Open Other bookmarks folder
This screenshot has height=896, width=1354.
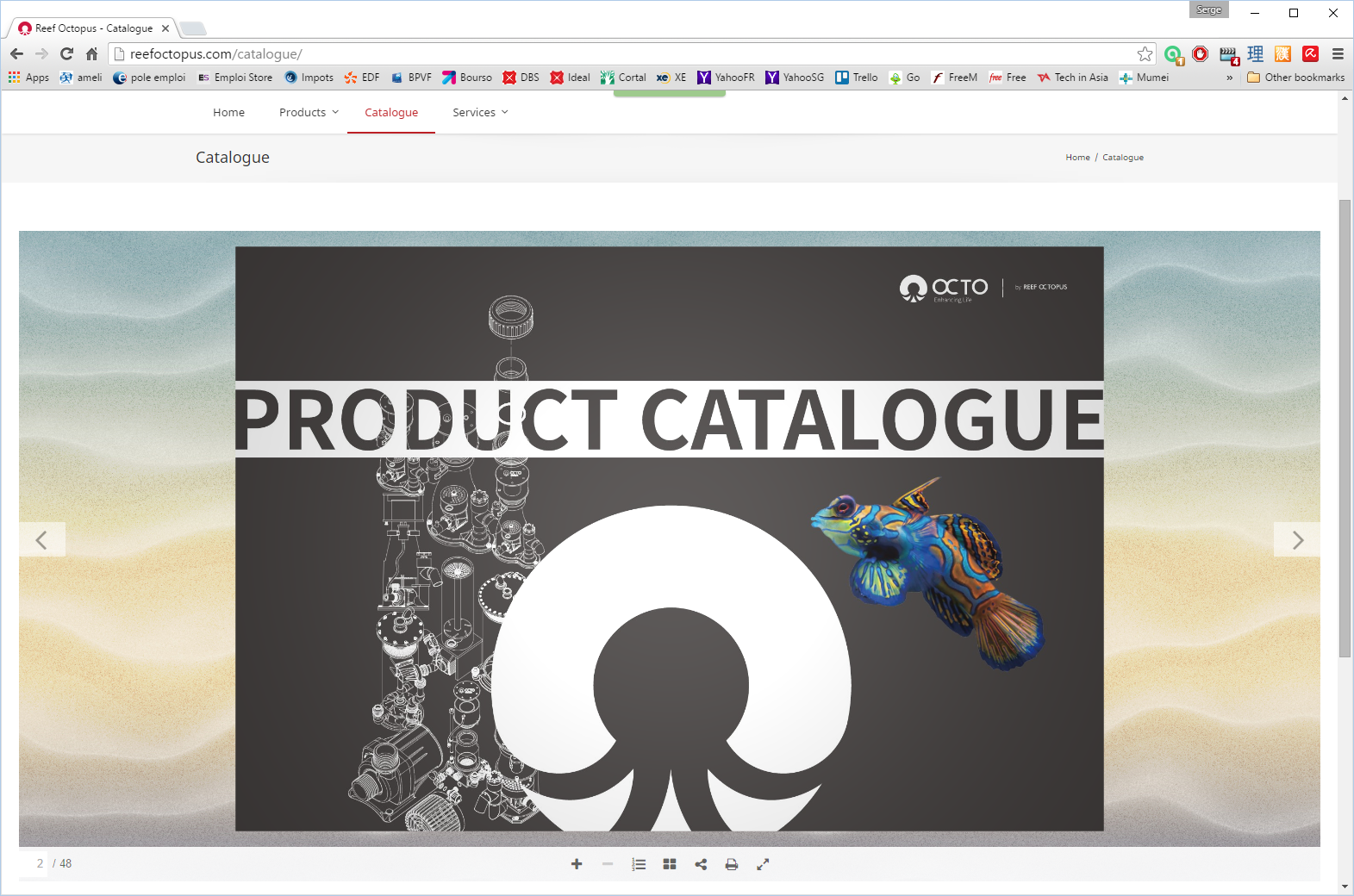pos(1296,78)
